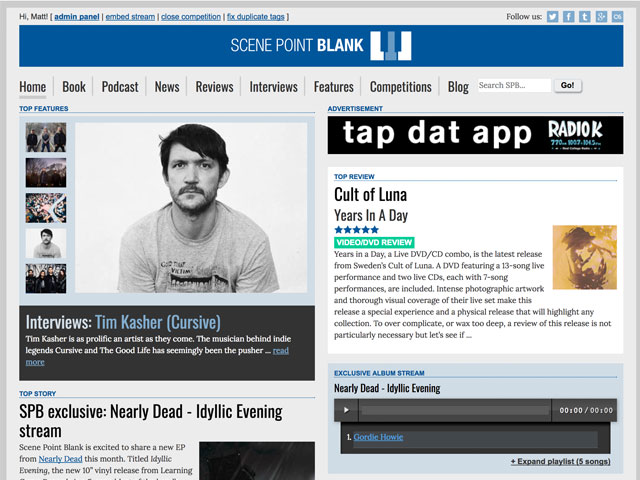Viewport: 640px width, 480px height.
Task: Open the Facebook follow icon
Action: tap(569, 17)
